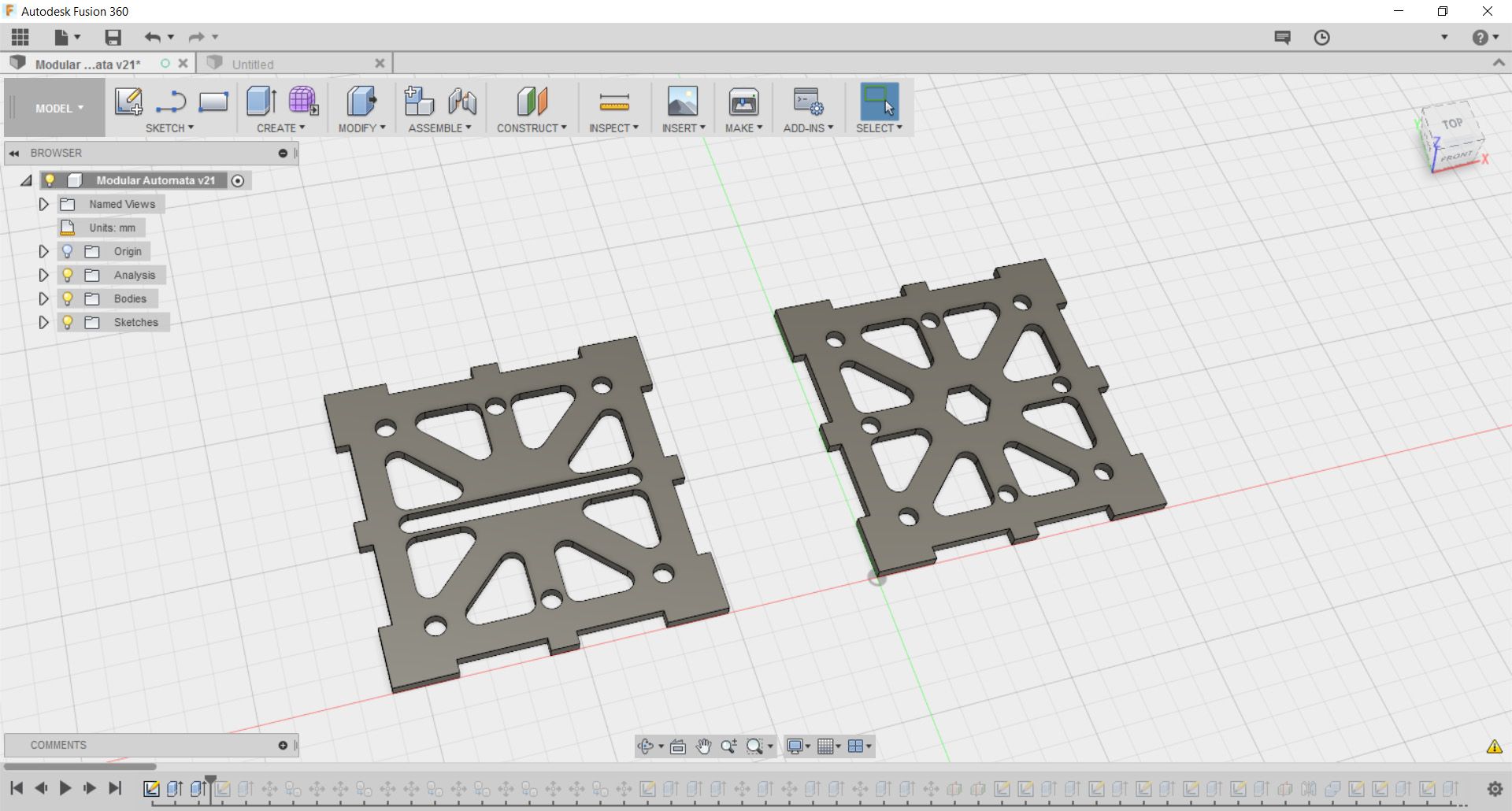
Task: Click the Measure icon above Inspect
Action: (613, 102)
